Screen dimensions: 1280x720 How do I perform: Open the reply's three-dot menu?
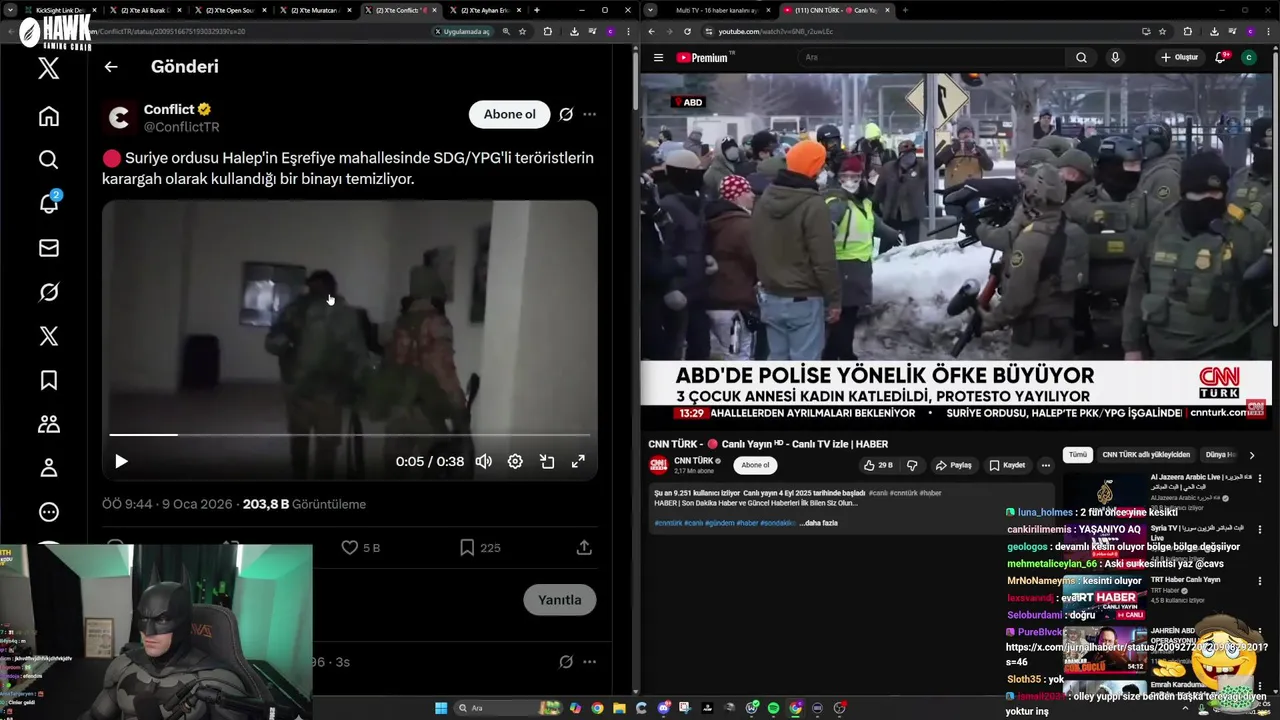coord(590,661)
